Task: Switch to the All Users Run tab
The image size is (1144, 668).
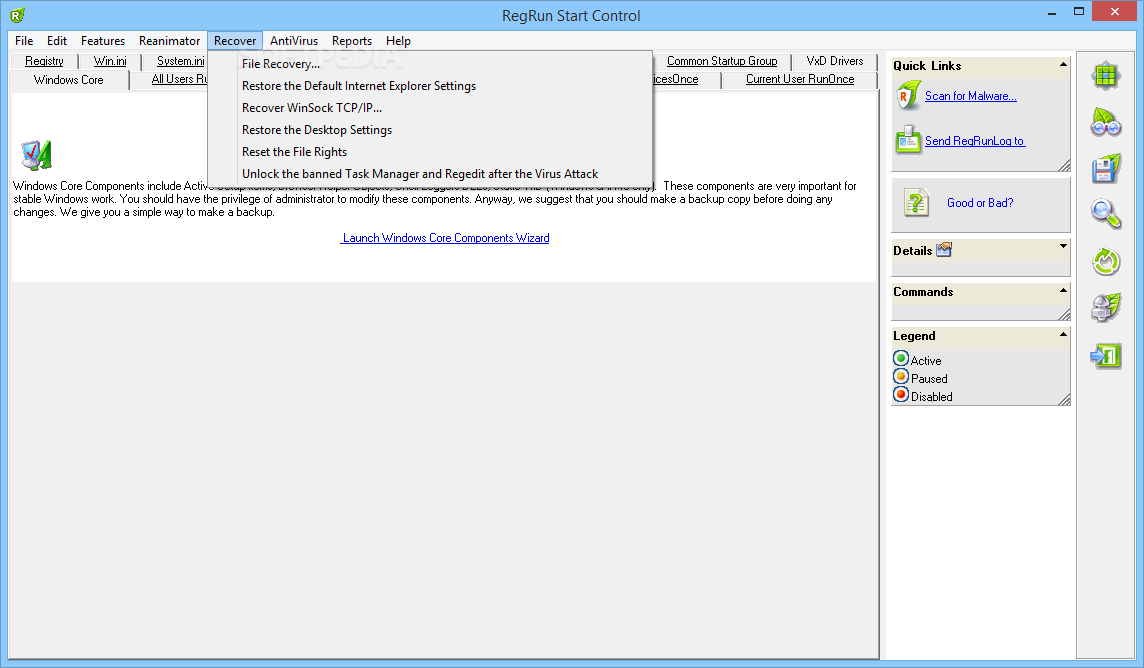Action: [x=179, y=79]
